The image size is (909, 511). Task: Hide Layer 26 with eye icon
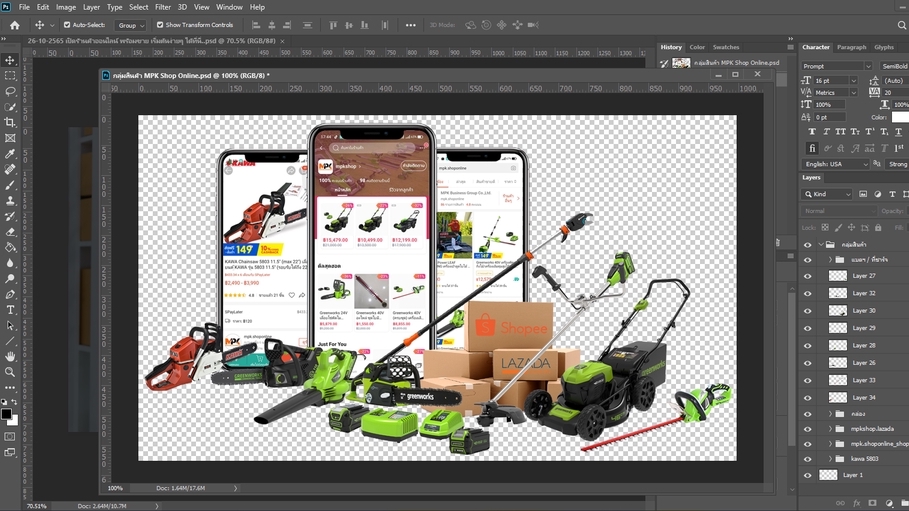coord(808,363)
